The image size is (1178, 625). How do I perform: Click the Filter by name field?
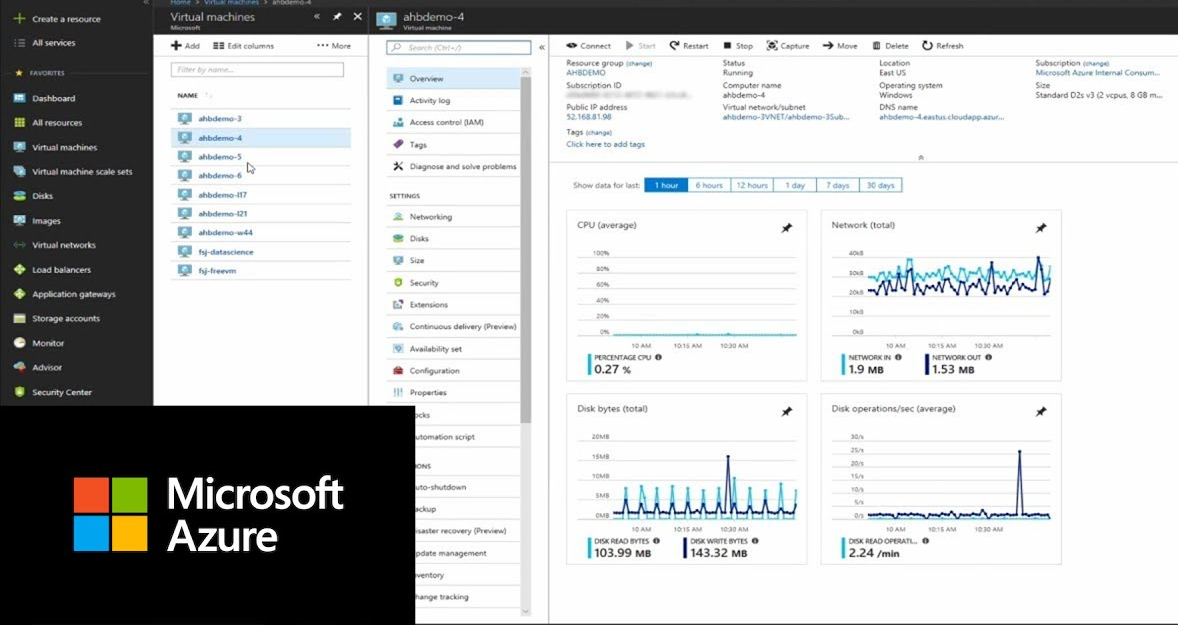[257, 70]
